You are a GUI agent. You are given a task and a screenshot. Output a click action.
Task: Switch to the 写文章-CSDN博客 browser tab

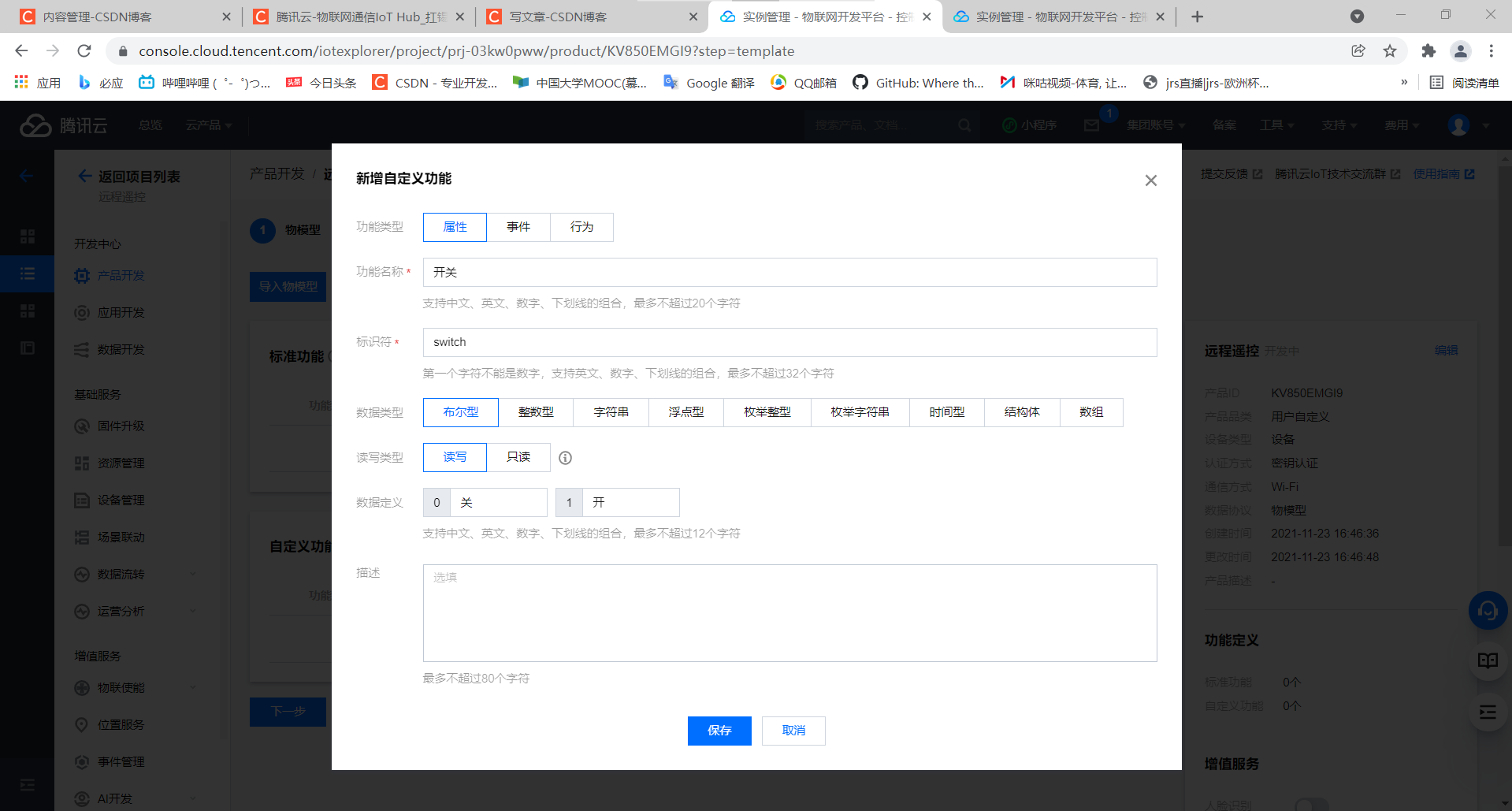pos(591,16)
